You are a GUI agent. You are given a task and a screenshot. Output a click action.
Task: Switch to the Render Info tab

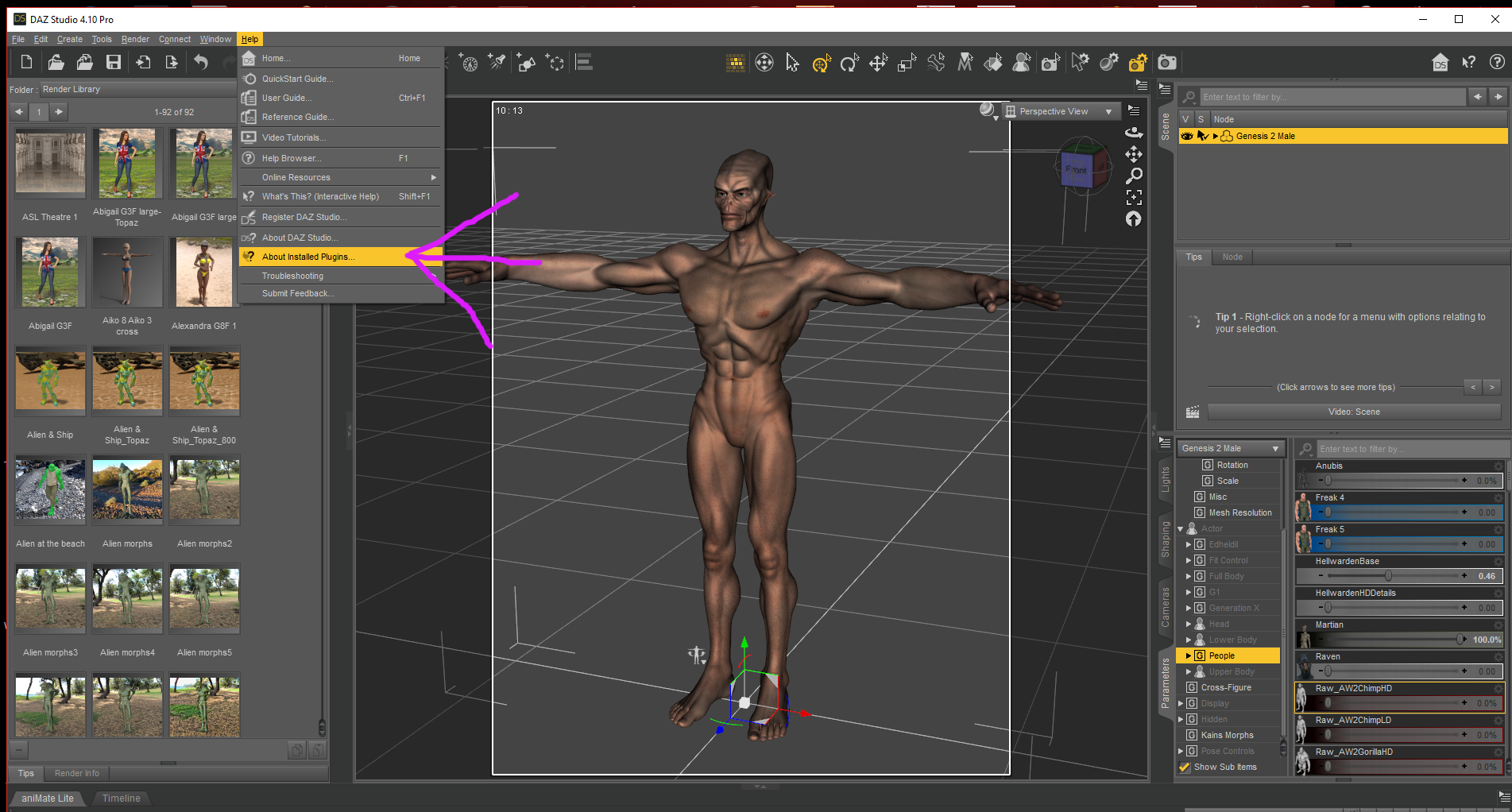(x=77, y=773)
